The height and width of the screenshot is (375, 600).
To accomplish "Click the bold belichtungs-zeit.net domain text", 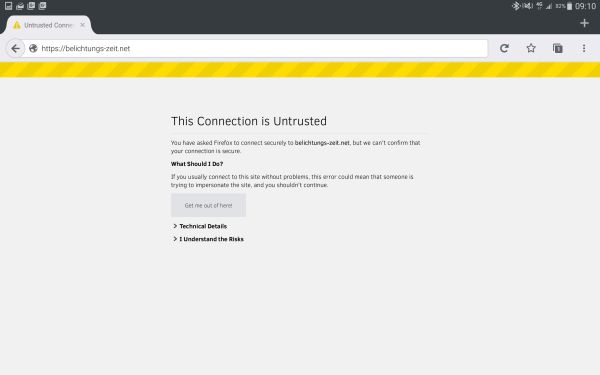I will click(322, 143).
